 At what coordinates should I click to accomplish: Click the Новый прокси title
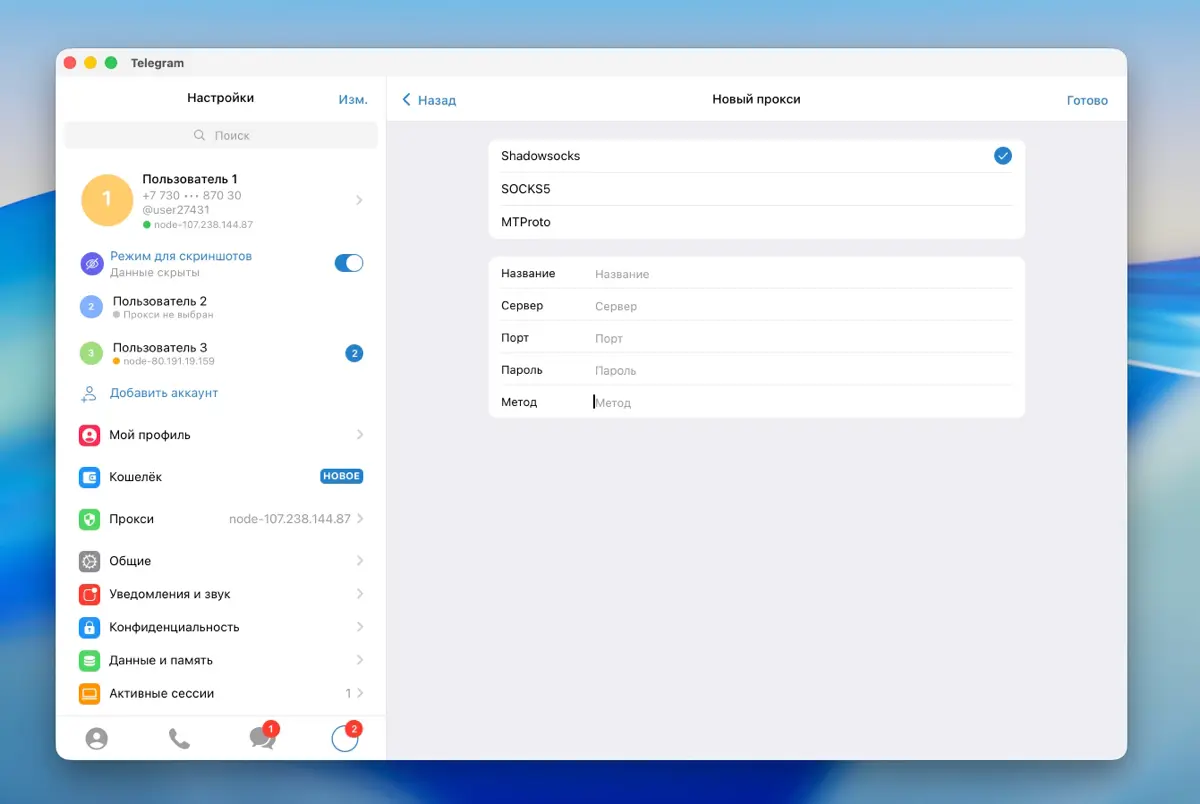click(756, 99)
